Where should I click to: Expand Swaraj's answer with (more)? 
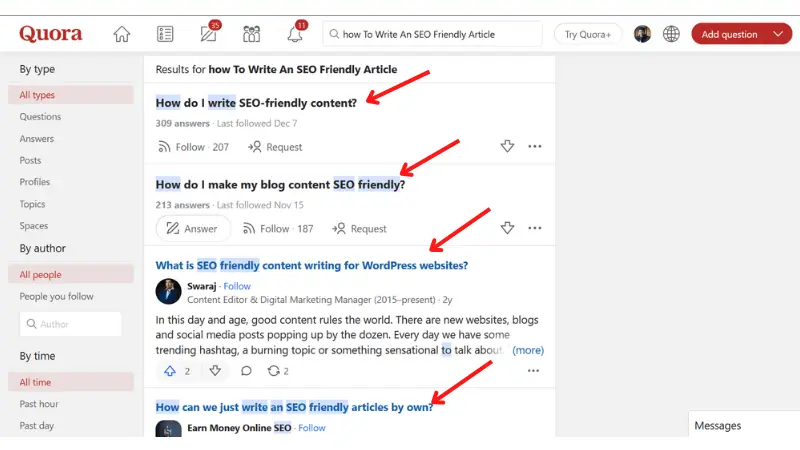(528, 350)
